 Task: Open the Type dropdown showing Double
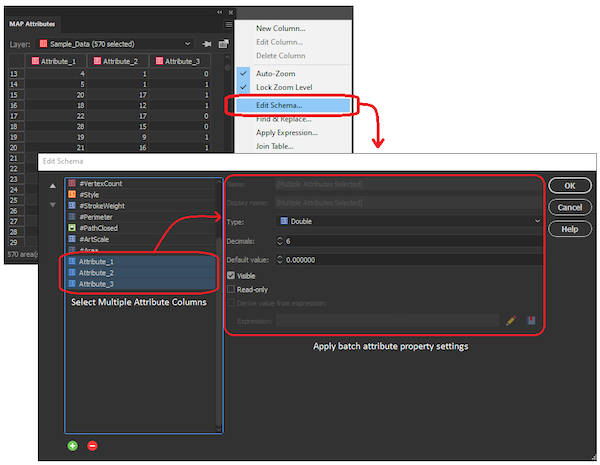(x=409, y=221)
